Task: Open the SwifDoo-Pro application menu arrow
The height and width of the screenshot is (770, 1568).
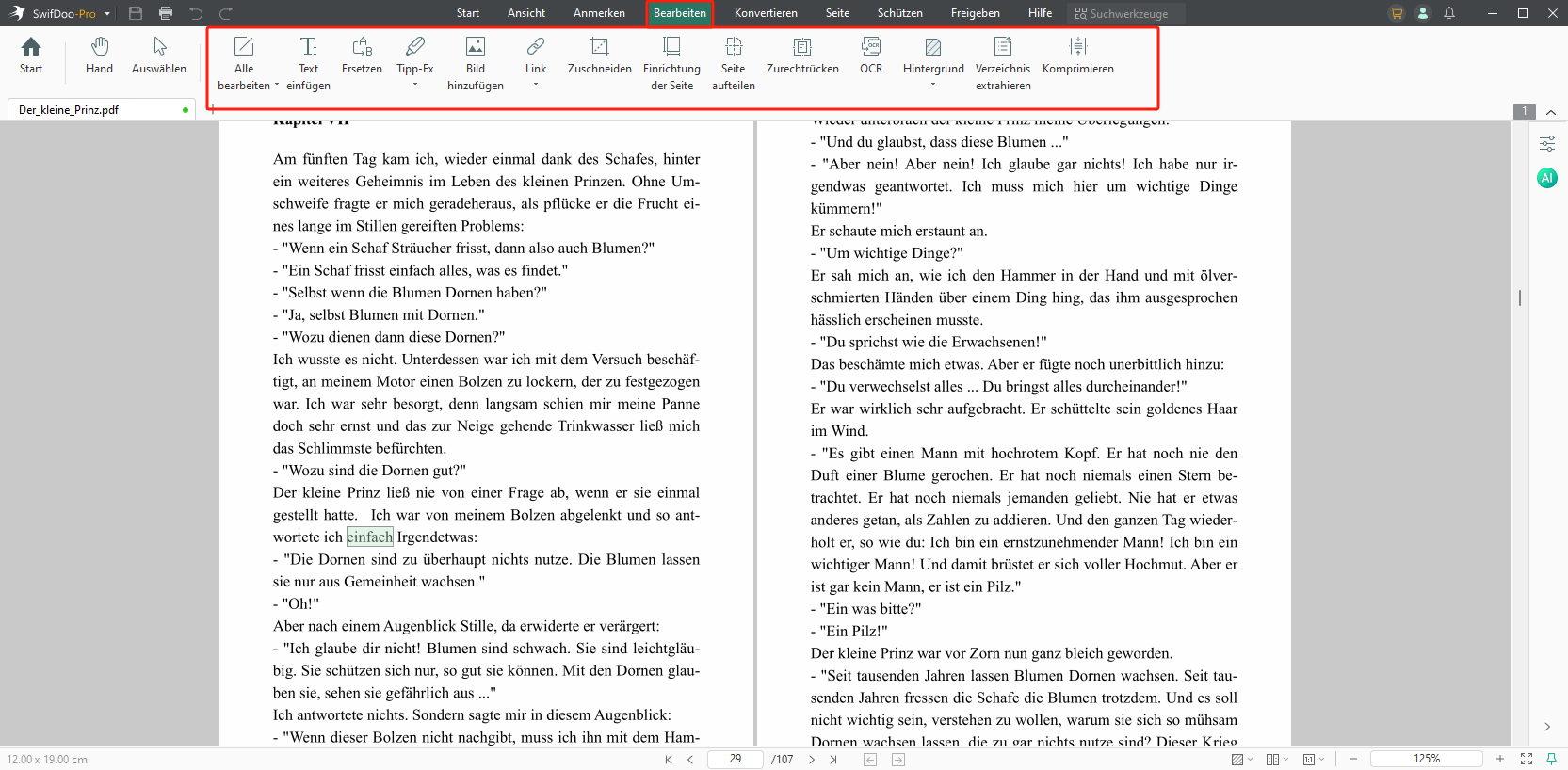Action: [107, 14]
